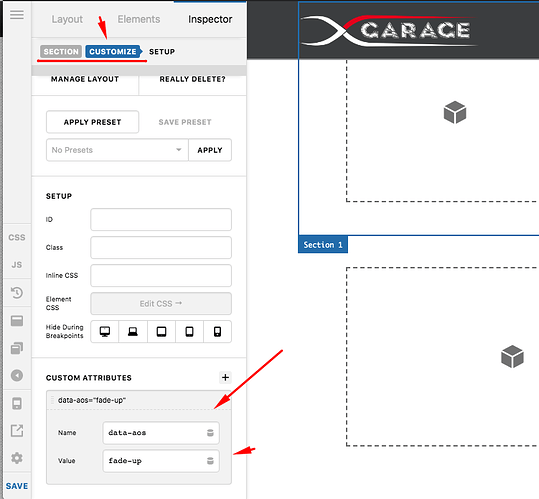The image size is (539, 499).
Task: Open the history clock icon
Action: 17,293
